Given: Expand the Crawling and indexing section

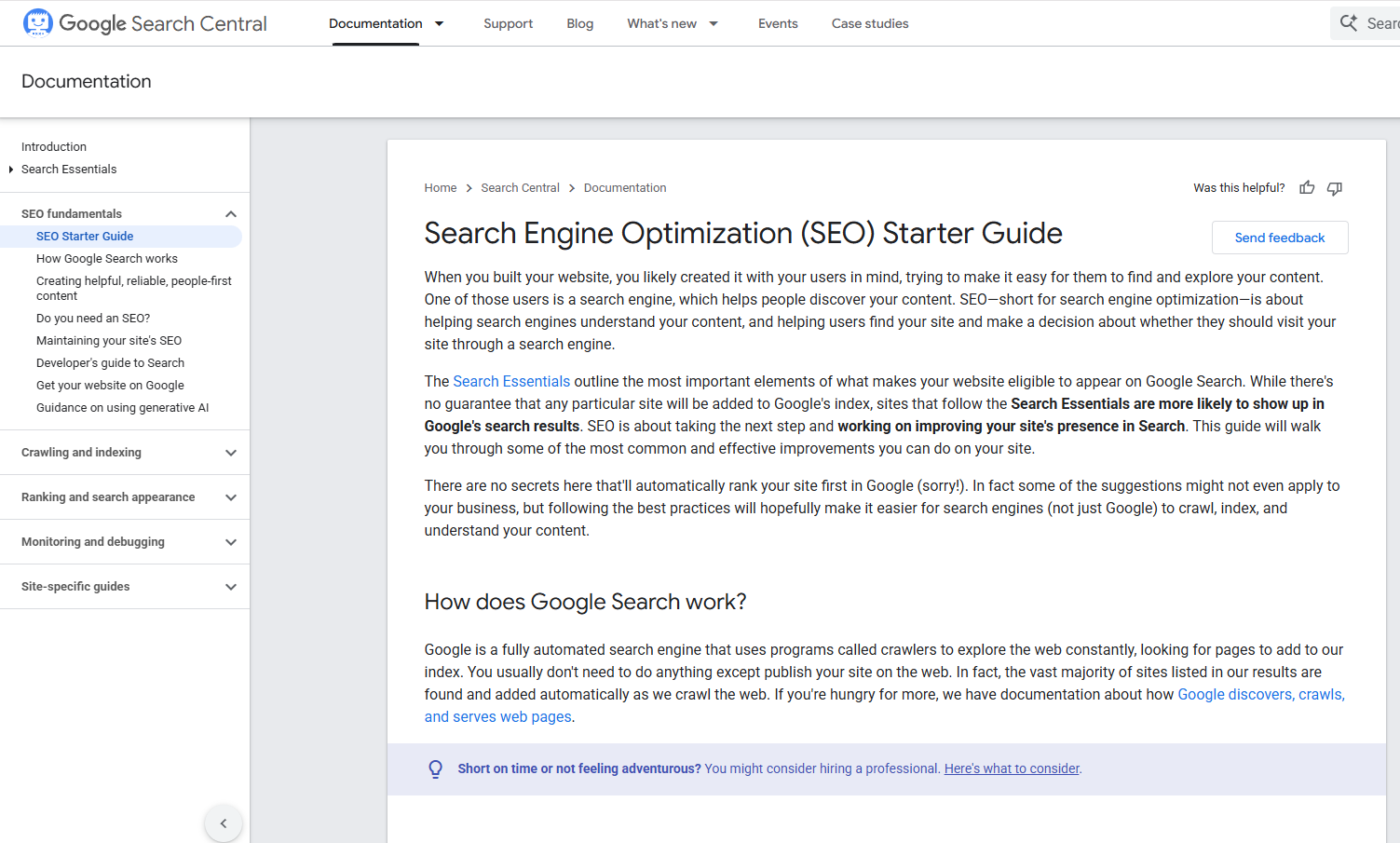Looking at the screenshot, I should point(230,452).
